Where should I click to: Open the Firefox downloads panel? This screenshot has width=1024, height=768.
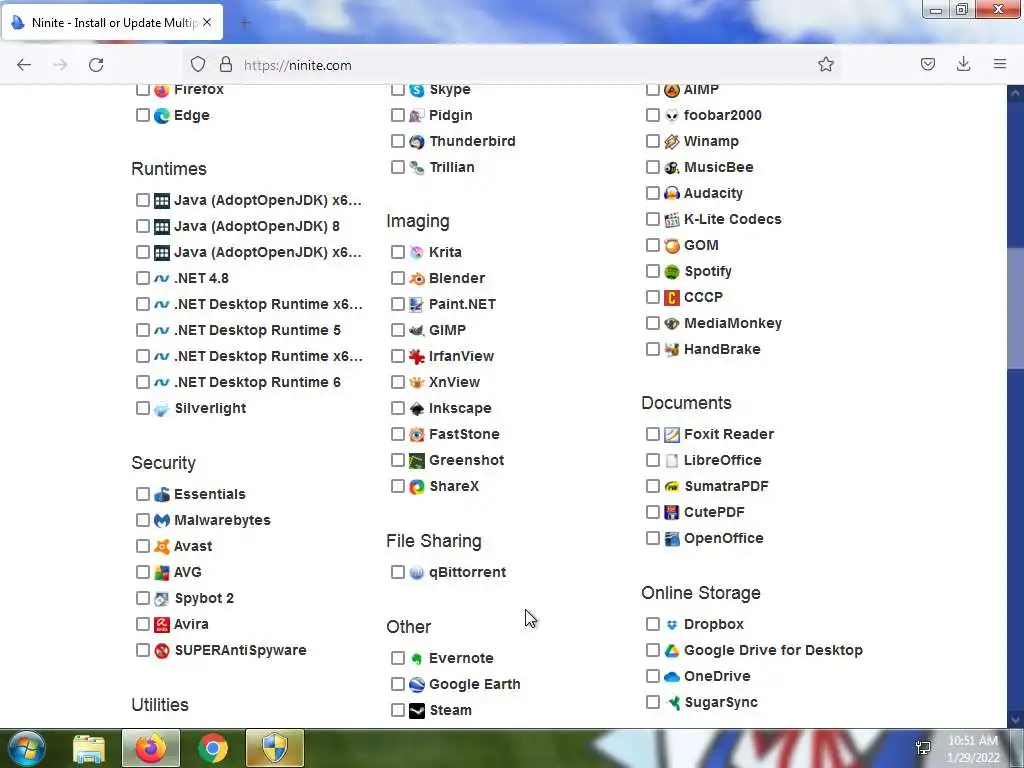coord(963,64)
